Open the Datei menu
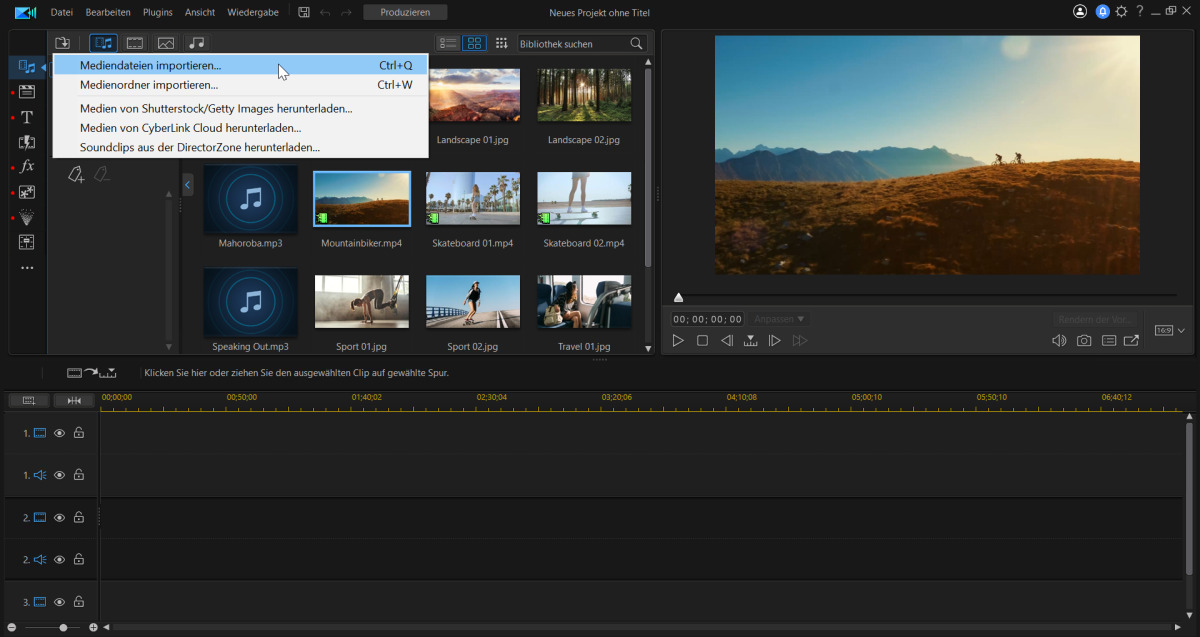 (62, 12)
